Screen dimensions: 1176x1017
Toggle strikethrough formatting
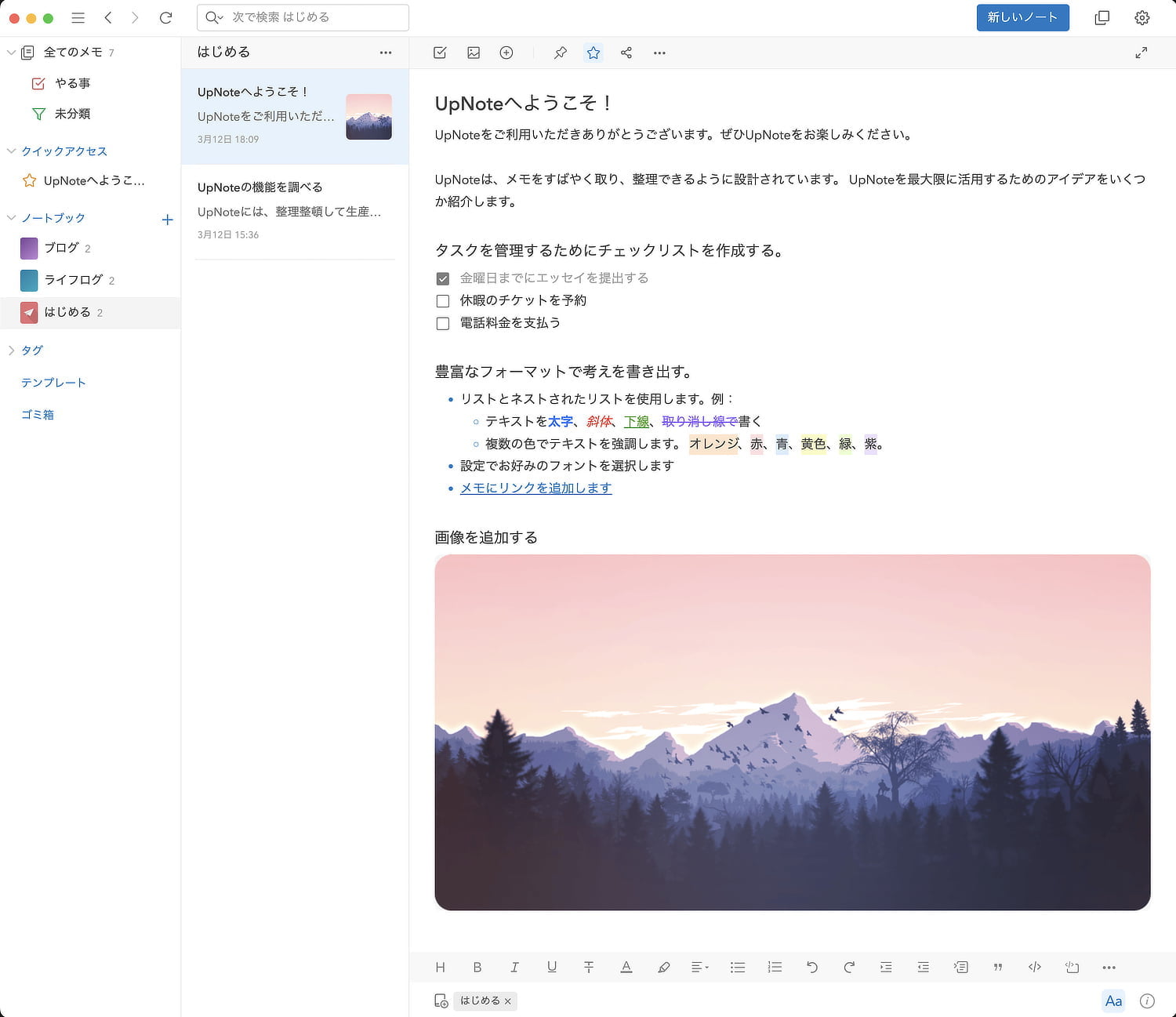click(589, 968)
